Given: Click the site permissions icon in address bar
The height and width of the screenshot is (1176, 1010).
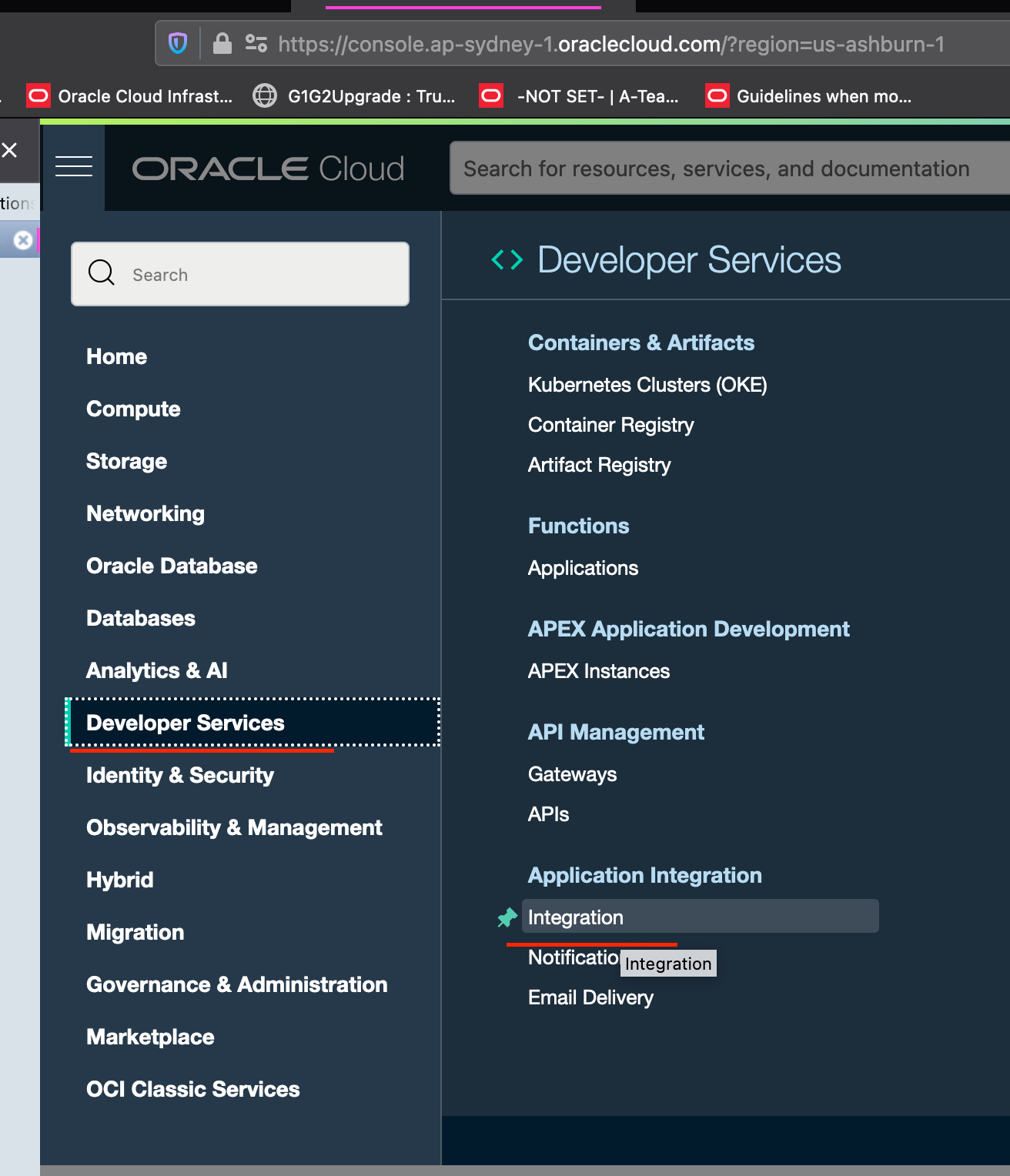Looking at the screenshot, I should coord(256,44).
